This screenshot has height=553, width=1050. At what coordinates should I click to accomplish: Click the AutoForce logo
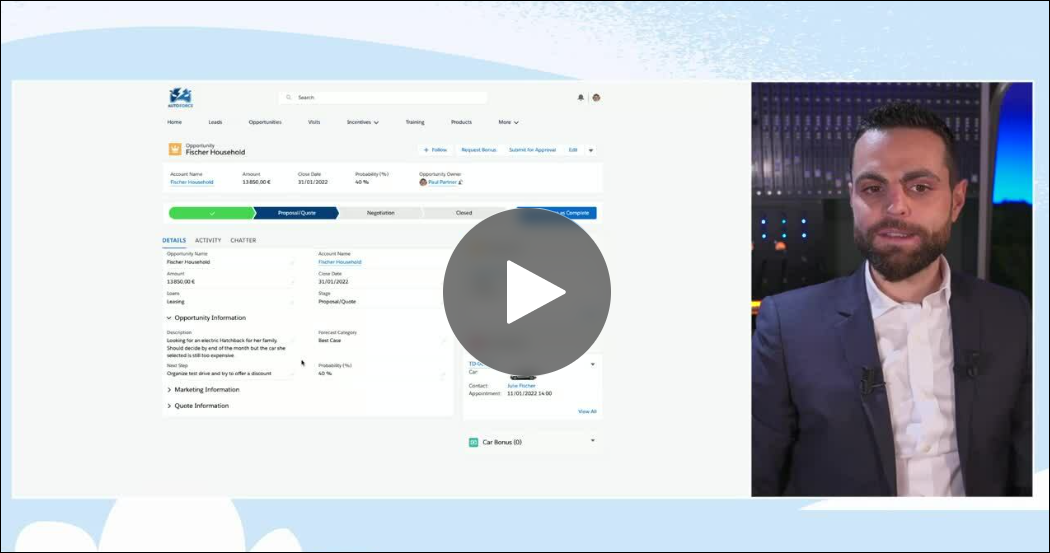[x=180, y=98]
